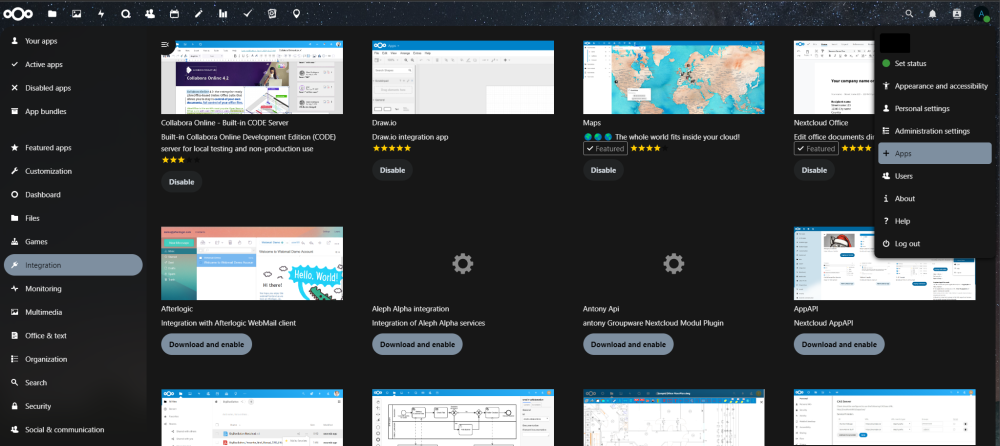Open the Search category in the sidebar
This screenshot has width=1000, height=446.
pyautogui.click(x=73, y=383)
